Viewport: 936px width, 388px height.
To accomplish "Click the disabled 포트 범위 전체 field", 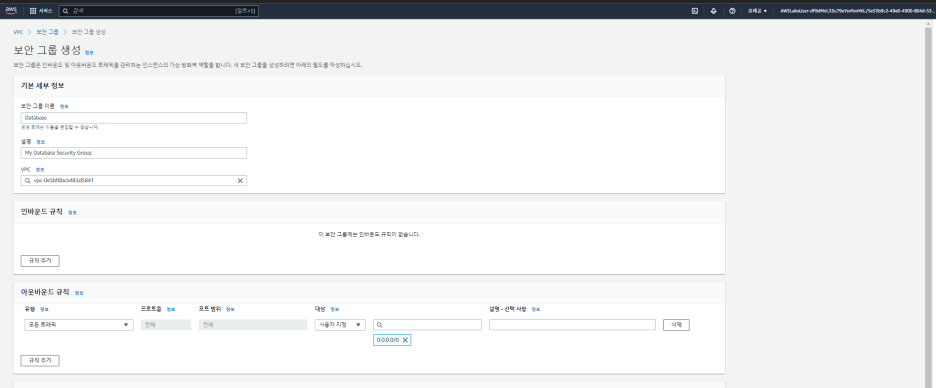I will (253, 325).
